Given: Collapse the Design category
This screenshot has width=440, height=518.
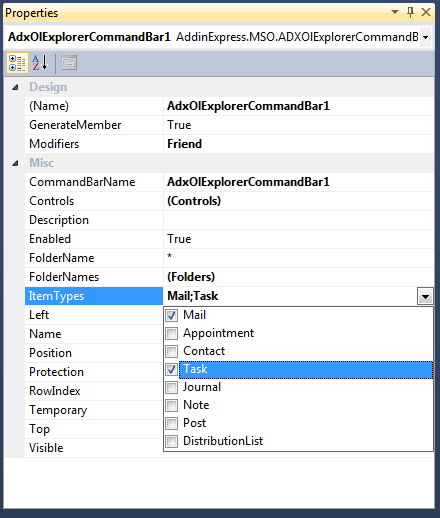Looking at the screenshot, I should tap(15, 87).
